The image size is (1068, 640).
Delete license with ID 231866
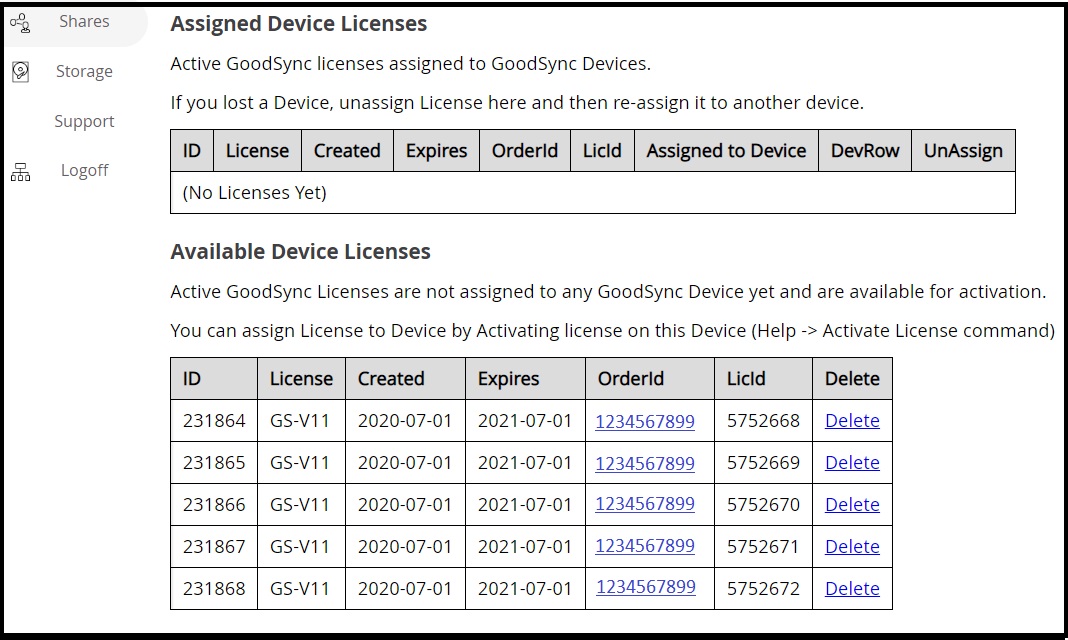click(852, 505)
